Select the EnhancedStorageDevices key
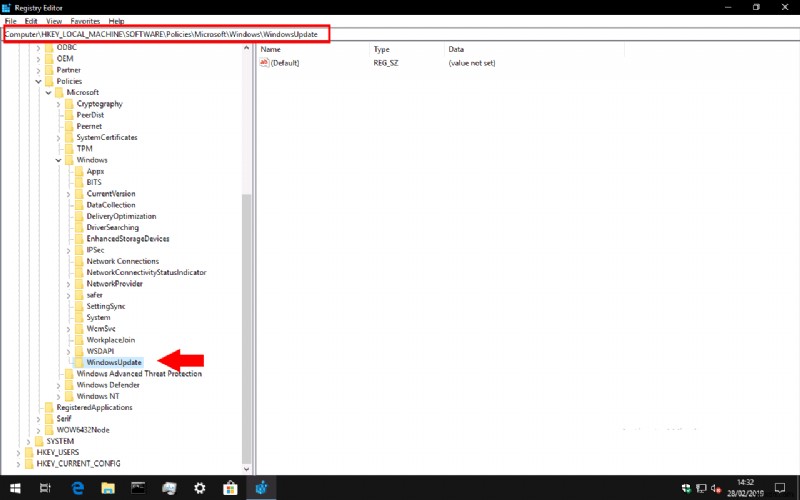This screenshot has width=800, height=500. (x=128, y=238)
